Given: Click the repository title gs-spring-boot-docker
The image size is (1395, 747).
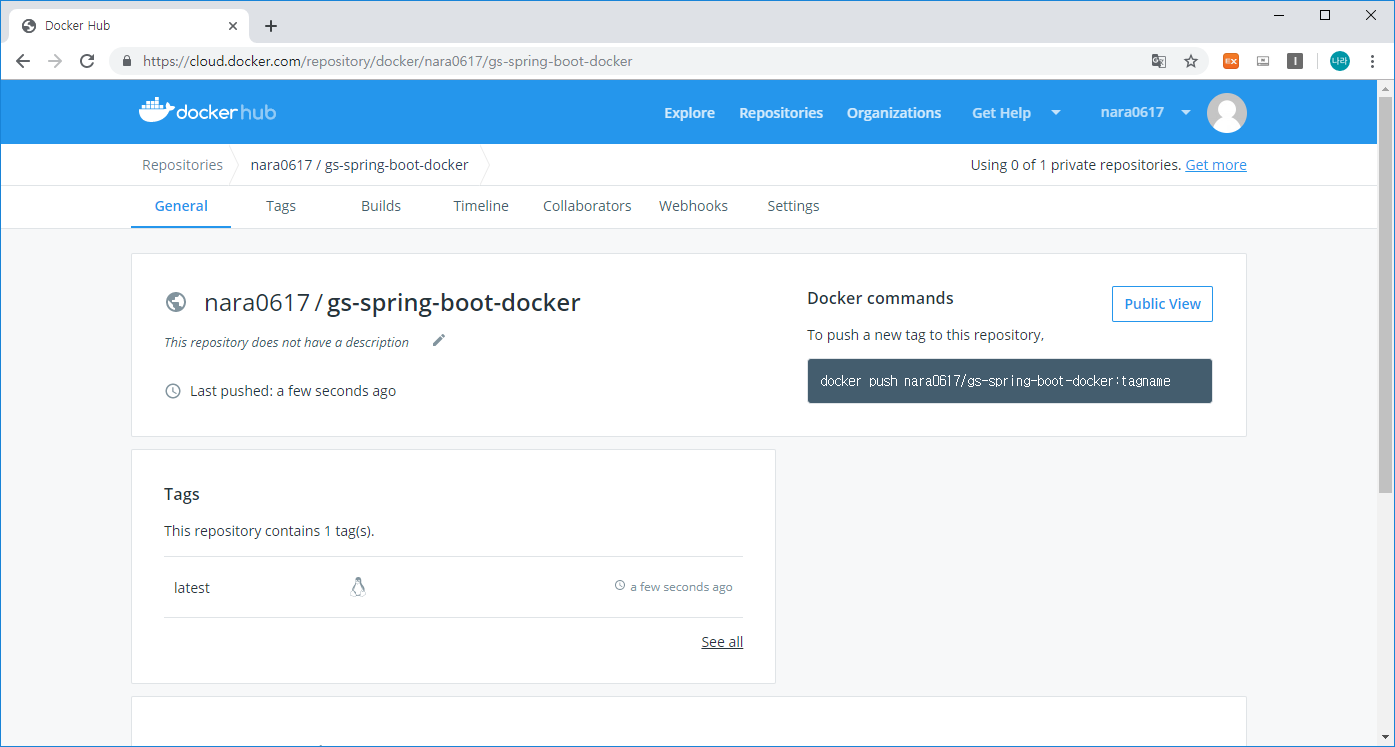Looking at the screenshot, I should [453, 303].
